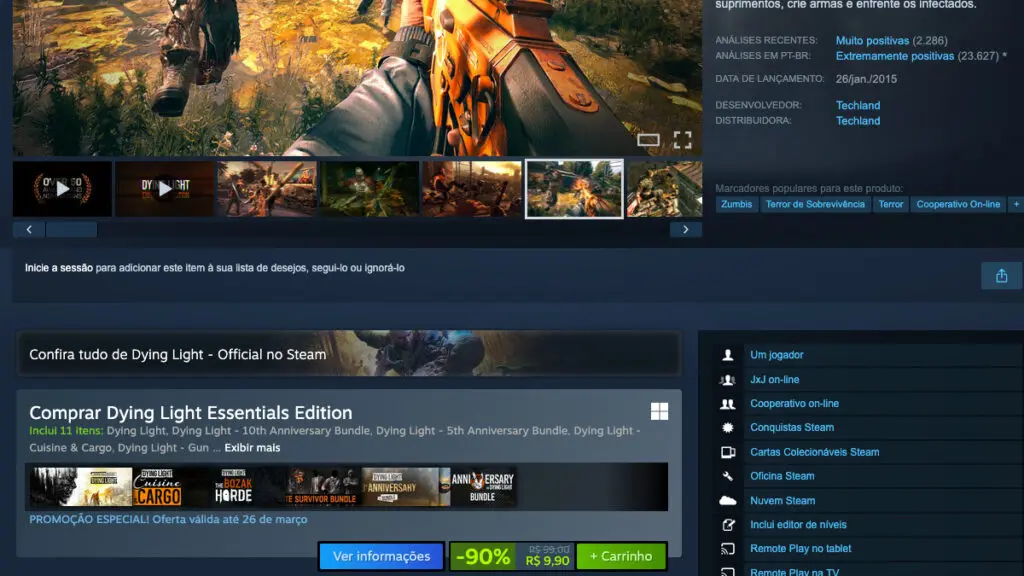The height and width of the screenshot is (576, 1024).
Task: Open the share icon near the wishlist bar
Action: 1001,275
